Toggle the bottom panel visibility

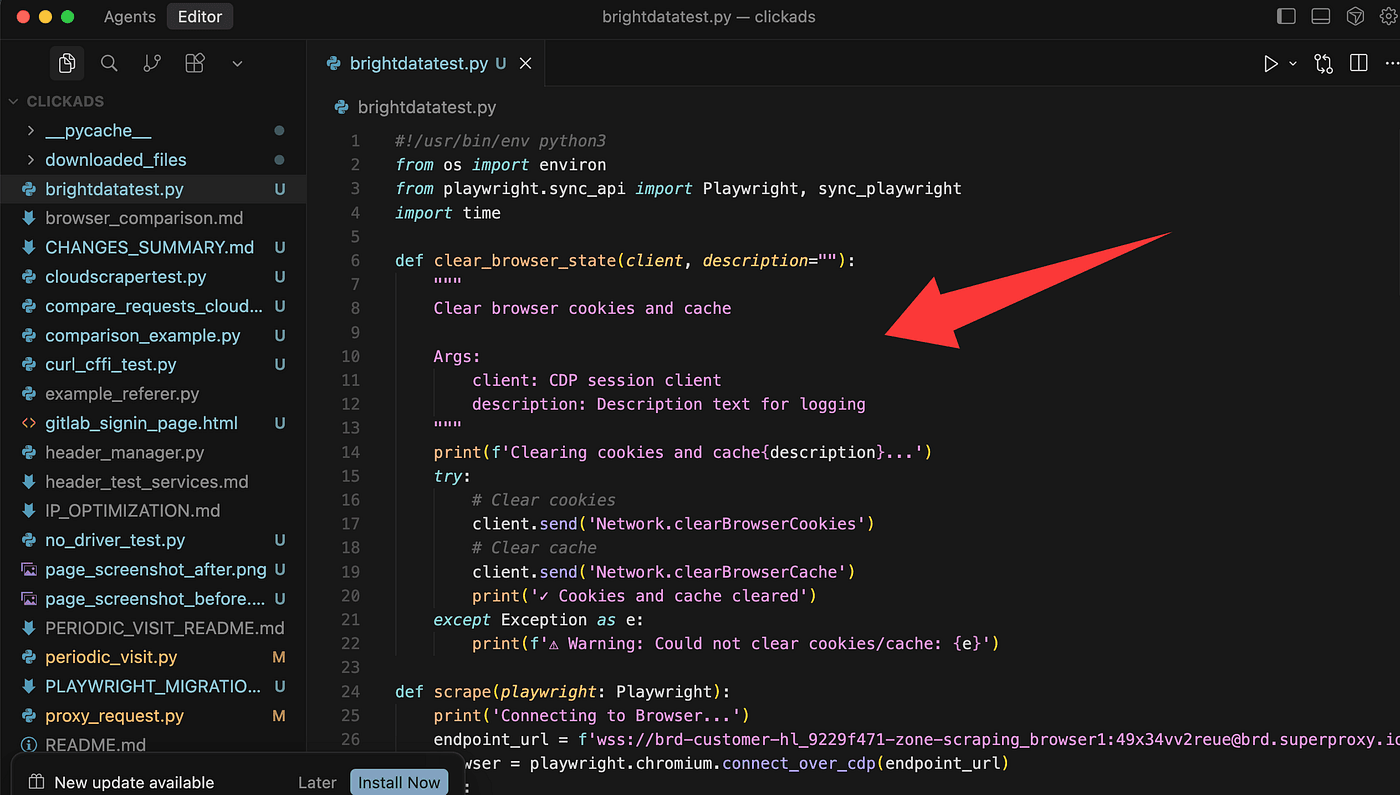pyautogui.click(x=1320, y=16)
